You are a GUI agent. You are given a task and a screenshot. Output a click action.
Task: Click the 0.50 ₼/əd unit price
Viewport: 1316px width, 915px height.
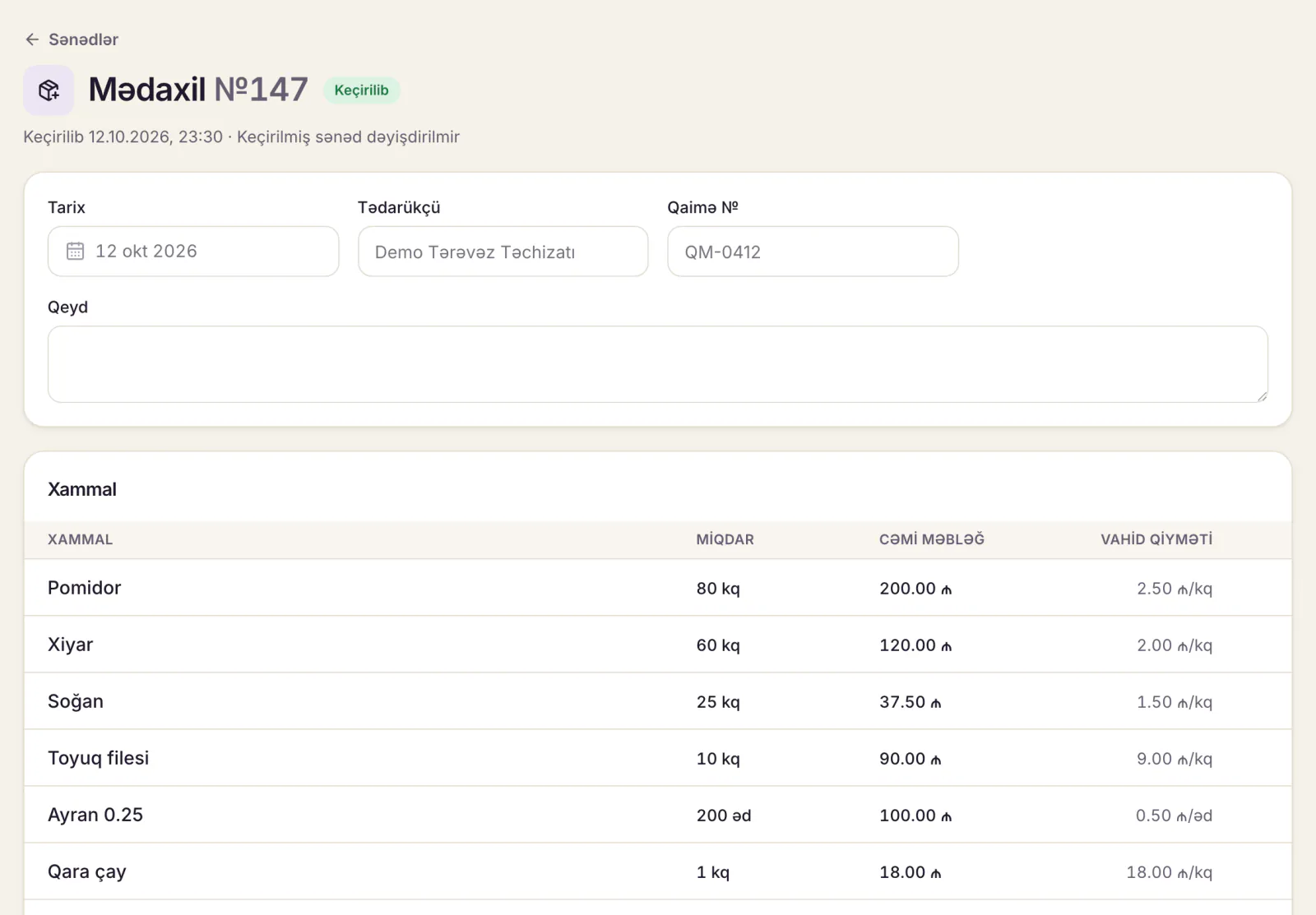(x=1175, y=816)
